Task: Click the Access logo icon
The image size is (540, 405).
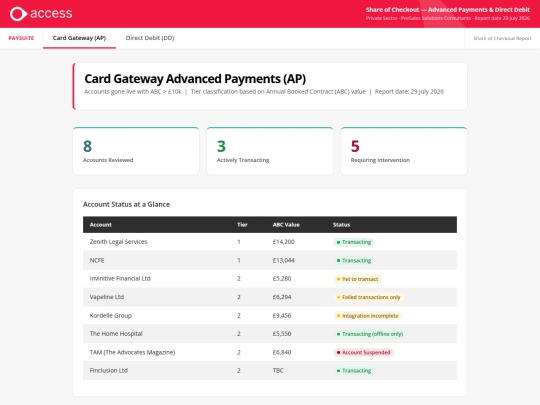Action: pos(19,14)
